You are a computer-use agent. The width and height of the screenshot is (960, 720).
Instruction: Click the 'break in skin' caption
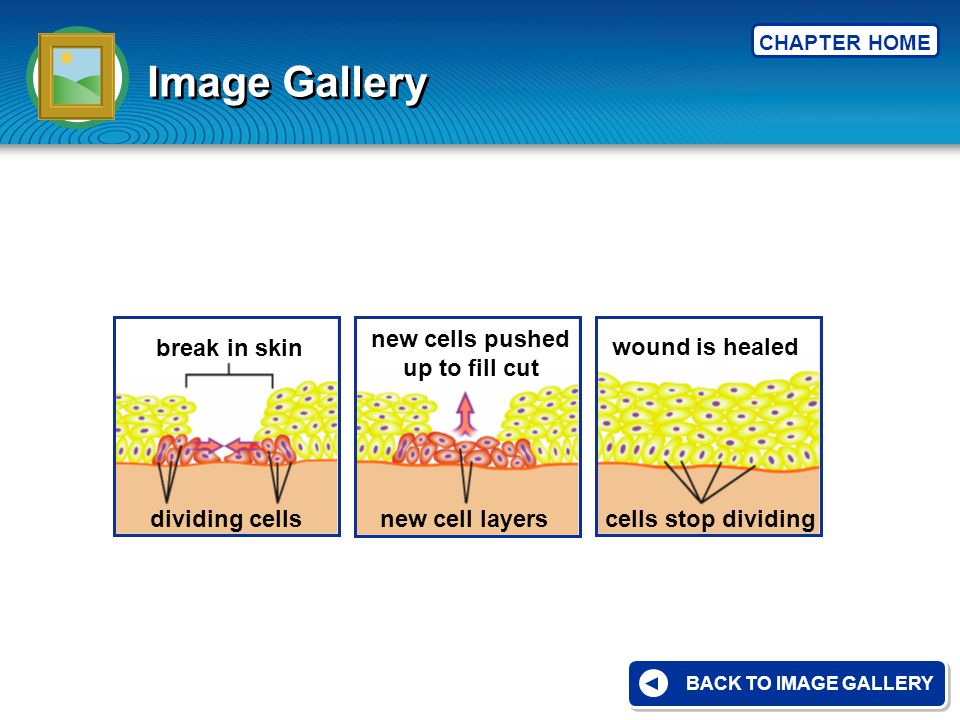pyautogui.click(x=229, y=348)
